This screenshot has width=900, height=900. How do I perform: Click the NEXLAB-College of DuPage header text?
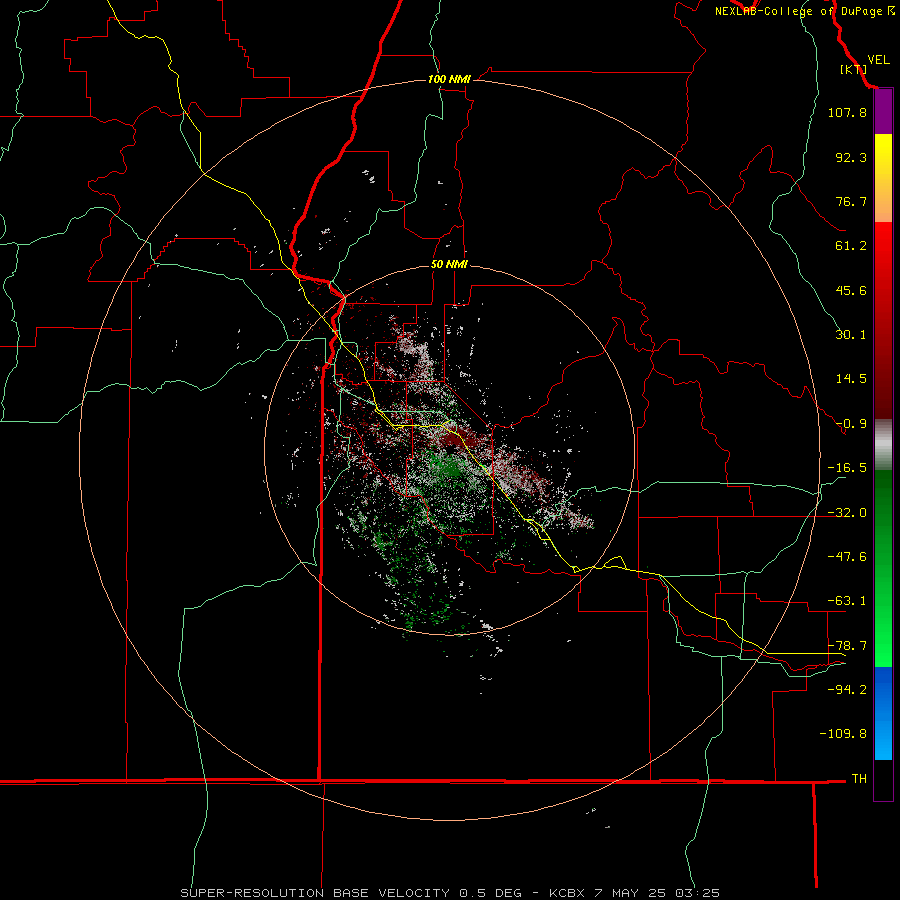(798, 11)
